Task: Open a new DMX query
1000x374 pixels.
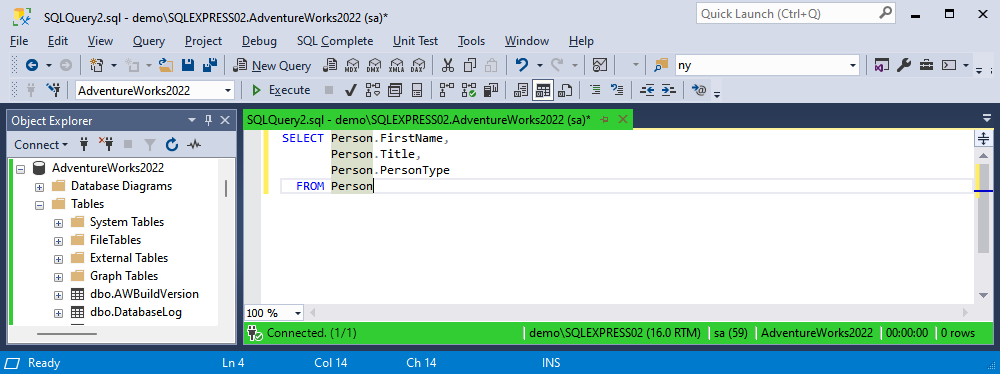Action: coord(374,65)
